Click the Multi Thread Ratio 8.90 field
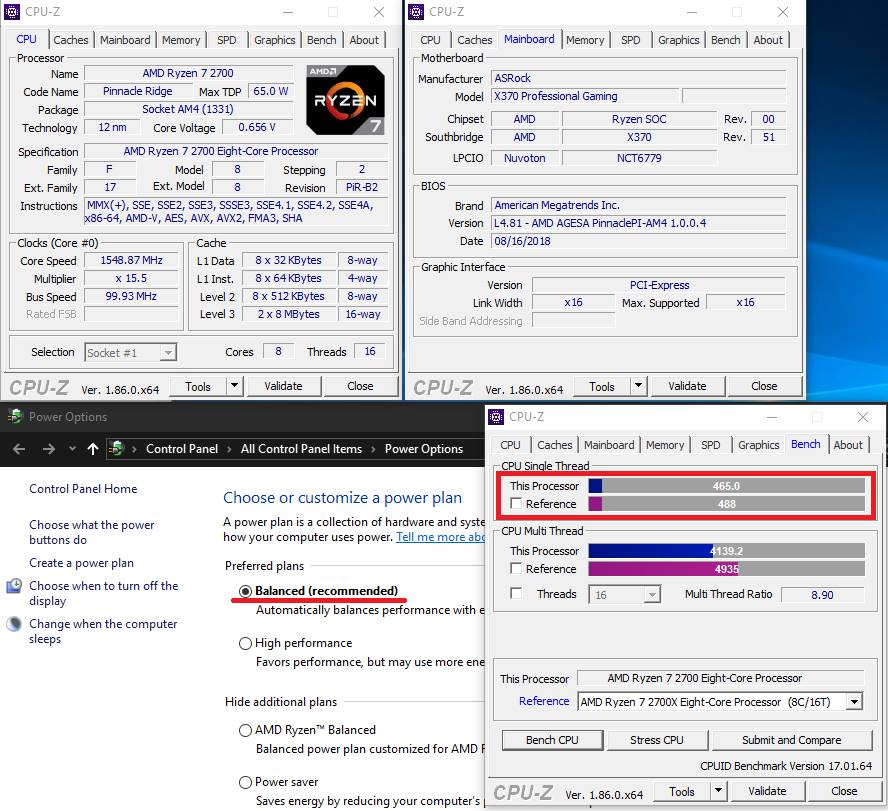Screen dimensions: 888x811 tap(822, 595)
